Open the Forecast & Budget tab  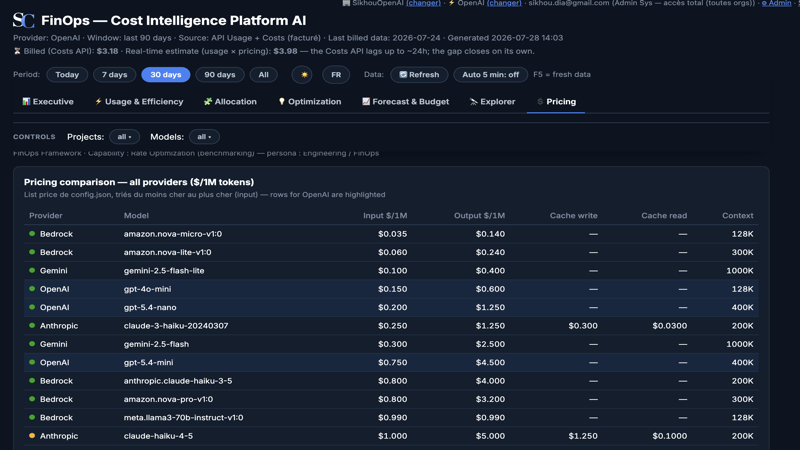406,102
